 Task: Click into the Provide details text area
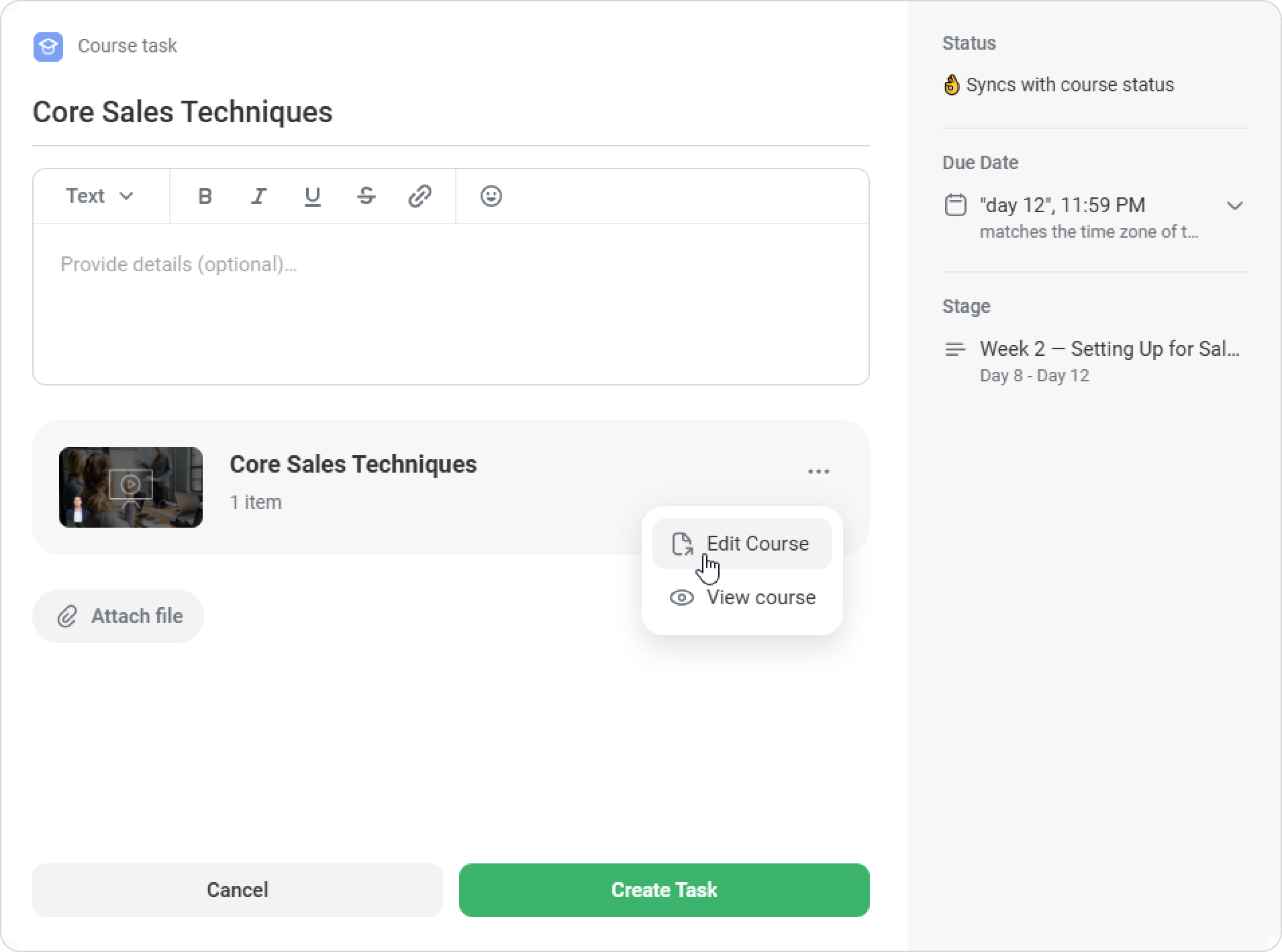(x=450, y=303)
